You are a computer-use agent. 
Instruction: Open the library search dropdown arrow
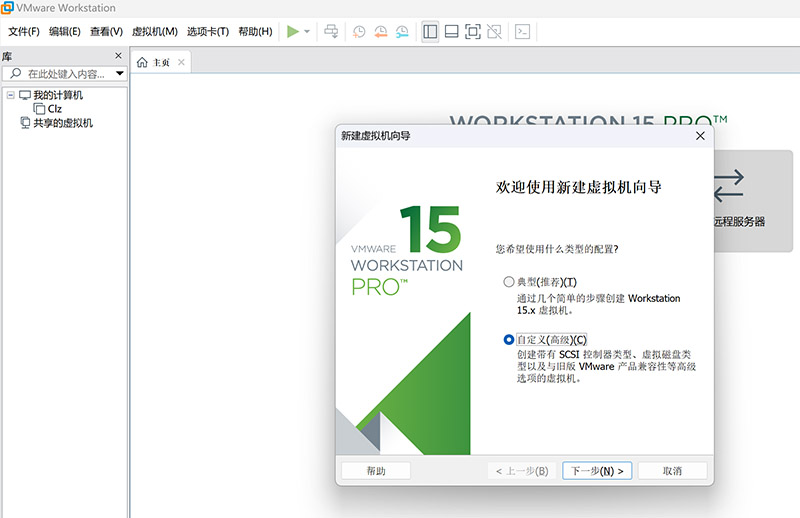click(119, 74)
